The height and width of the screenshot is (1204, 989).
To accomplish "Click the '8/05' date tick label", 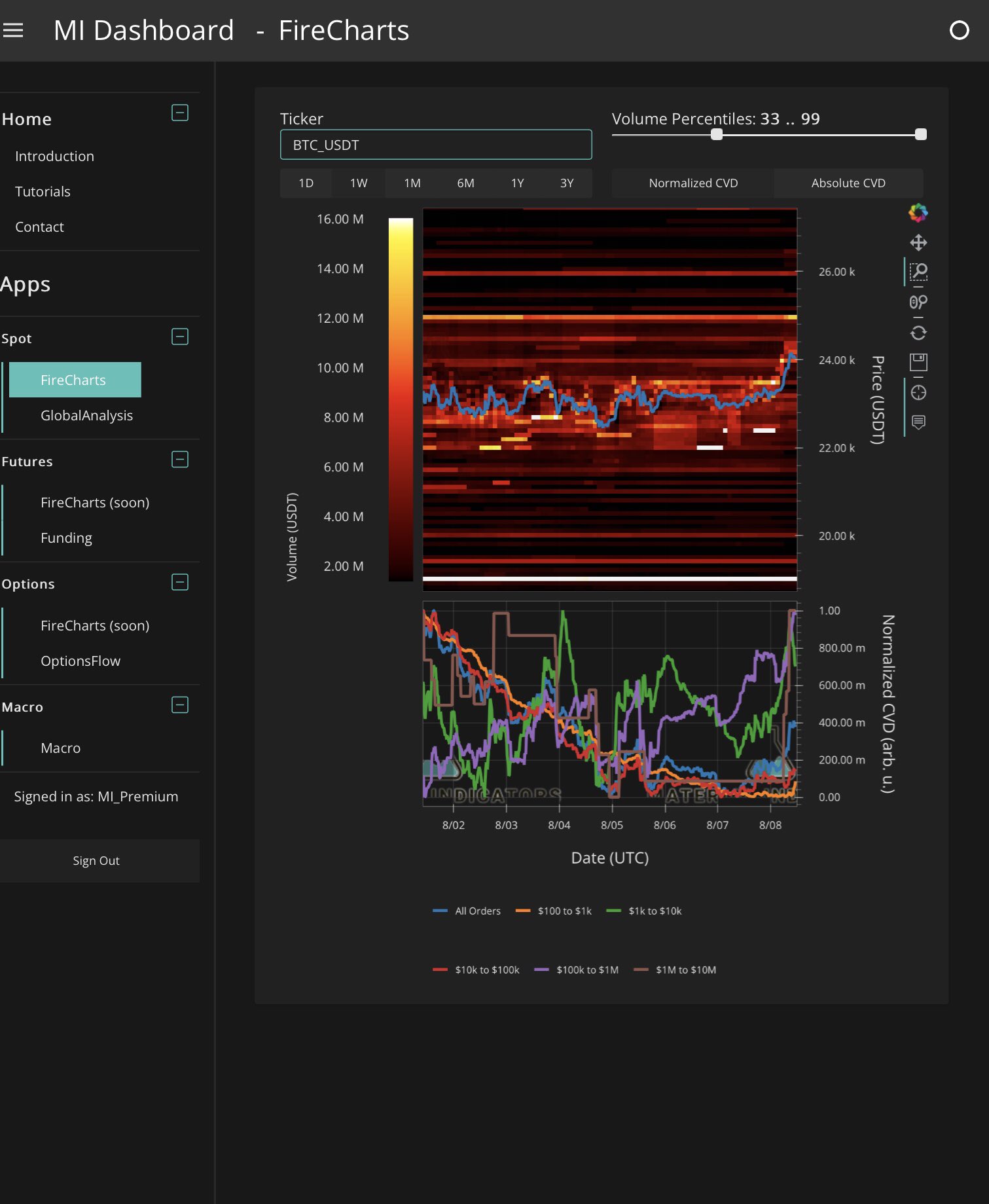I will [x=612, y=826].
